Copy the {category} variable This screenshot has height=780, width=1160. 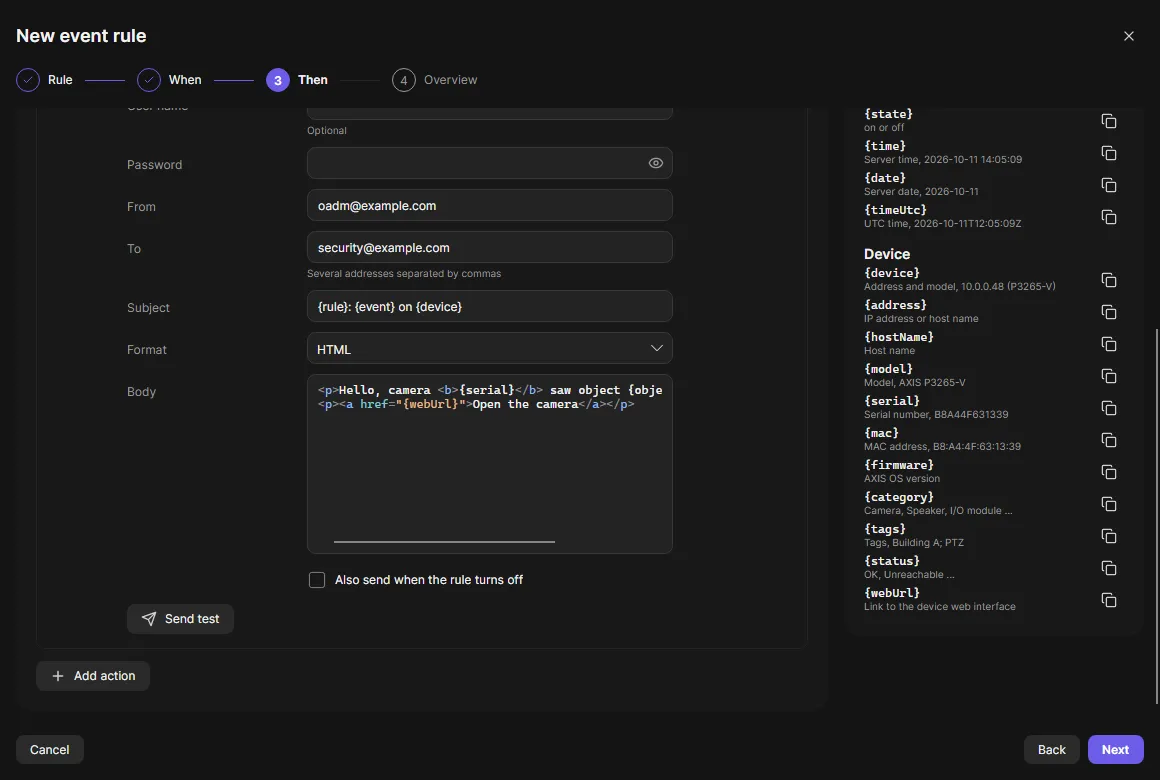(1108, 504)
